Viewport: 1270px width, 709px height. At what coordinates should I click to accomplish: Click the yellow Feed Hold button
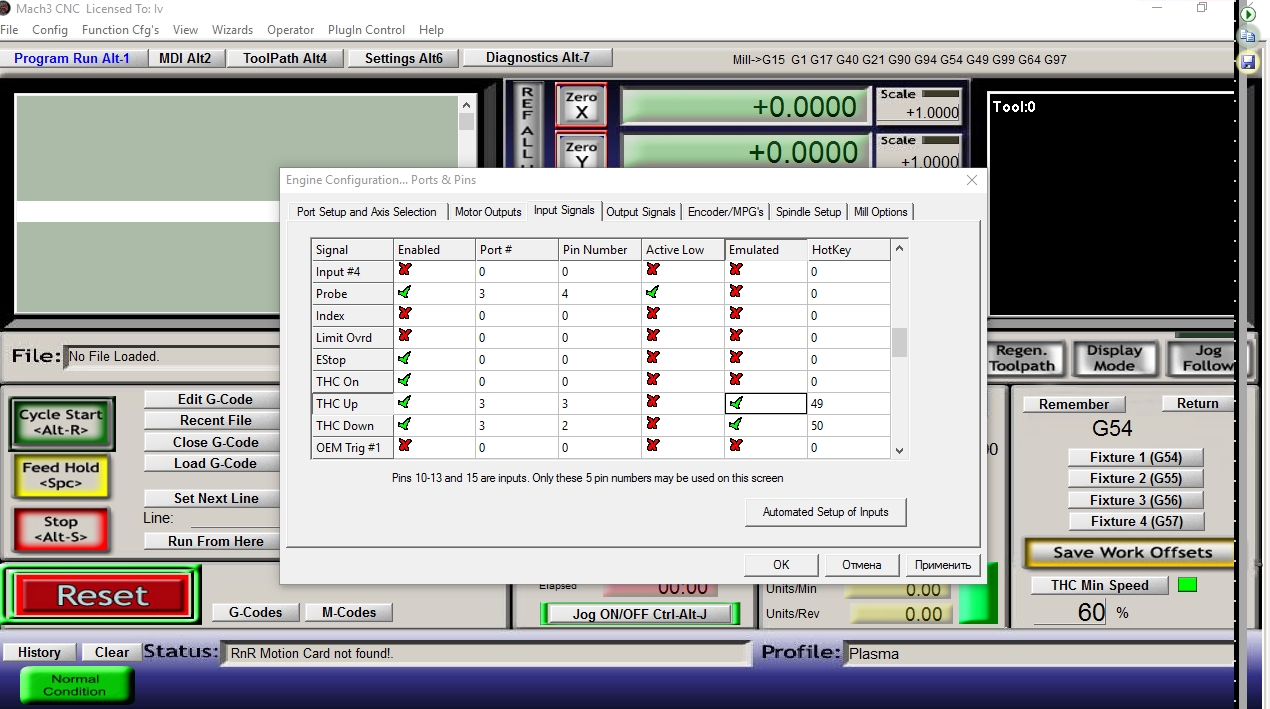click(61, 475)
